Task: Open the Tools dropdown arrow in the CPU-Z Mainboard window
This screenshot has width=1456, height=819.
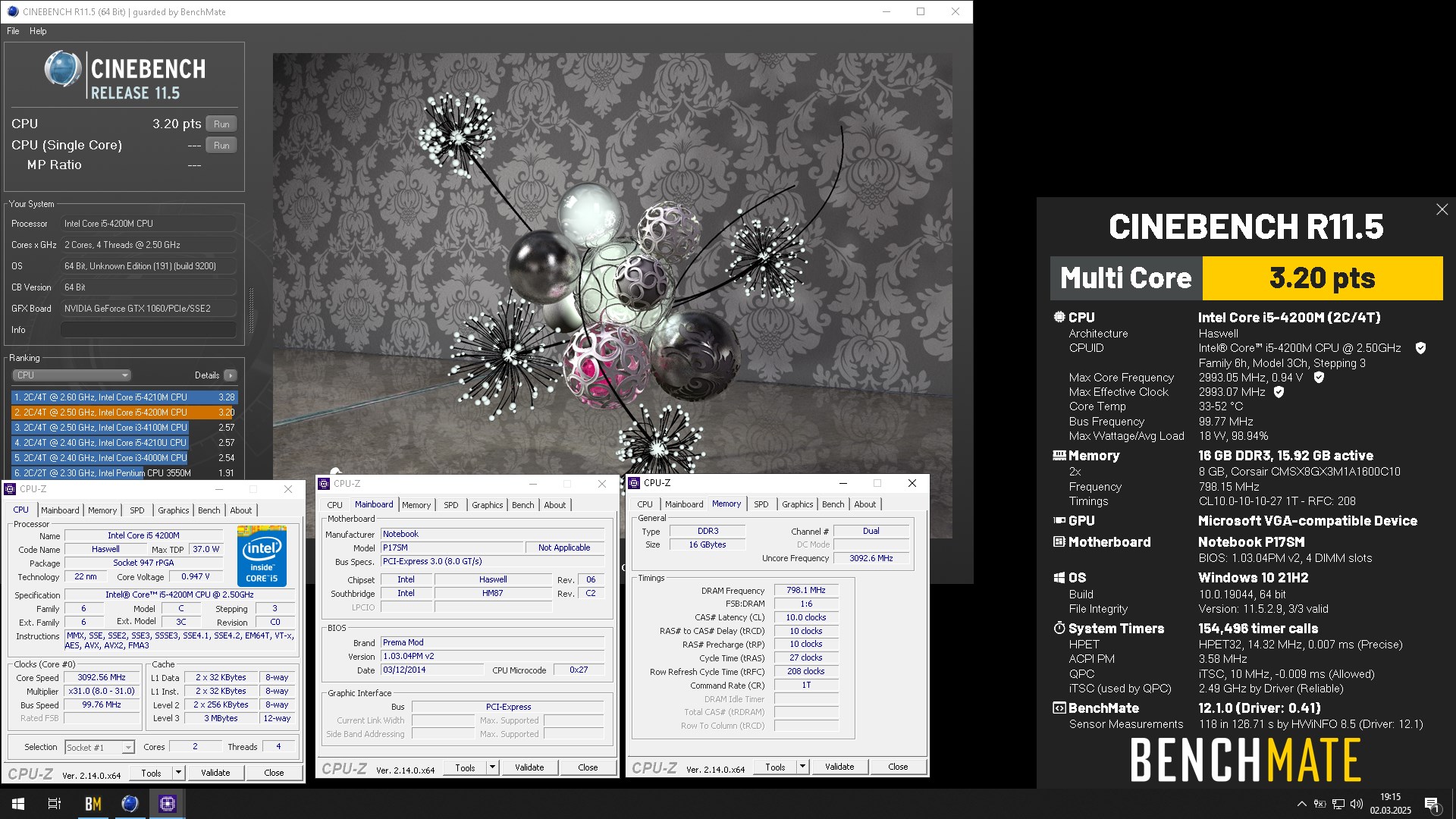Action: pos(493,767)
